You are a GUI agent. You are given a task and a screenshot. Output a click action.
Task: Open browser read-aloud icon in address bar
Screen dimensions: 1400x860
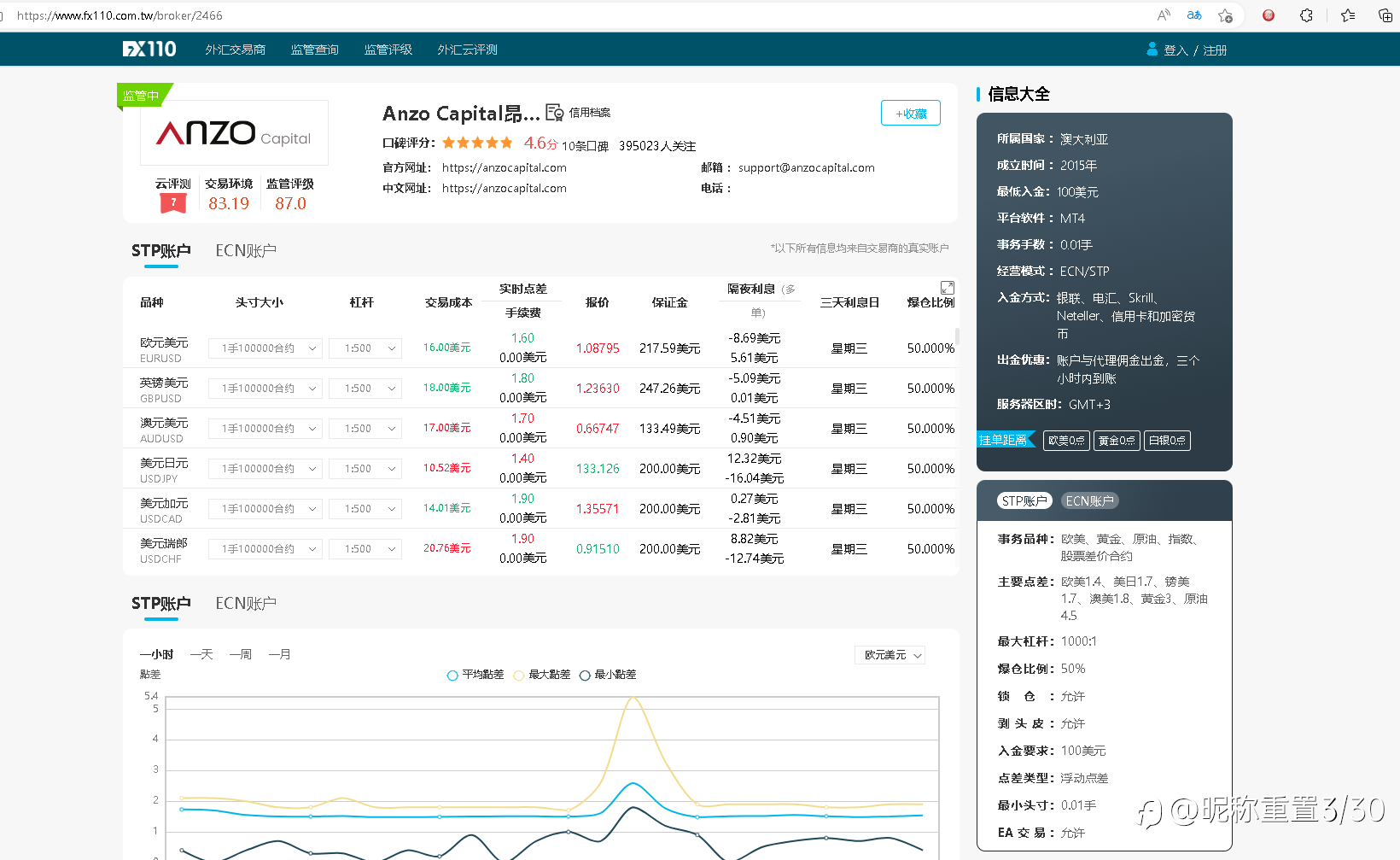[1164, 15]
